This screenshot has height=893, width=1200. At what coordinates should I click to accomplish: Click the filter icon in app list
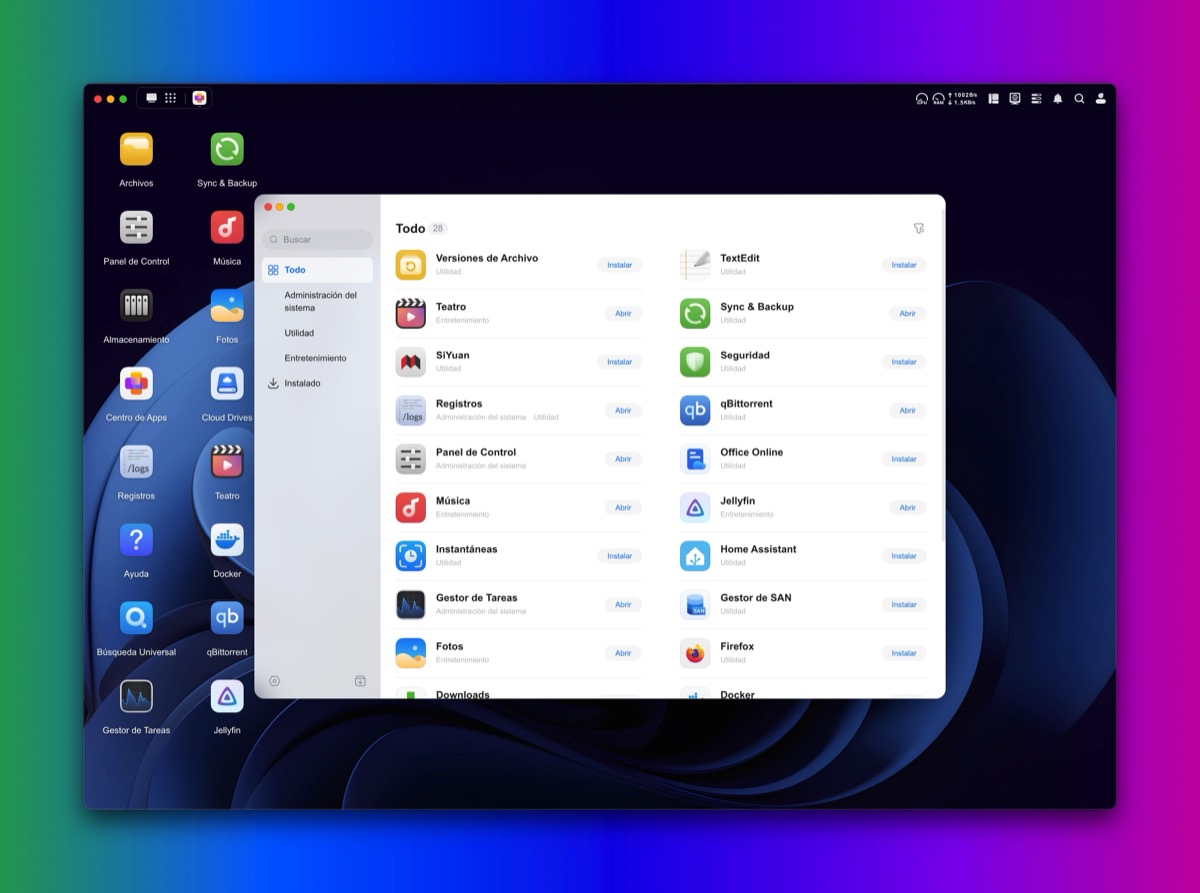[x=918, y=229]
